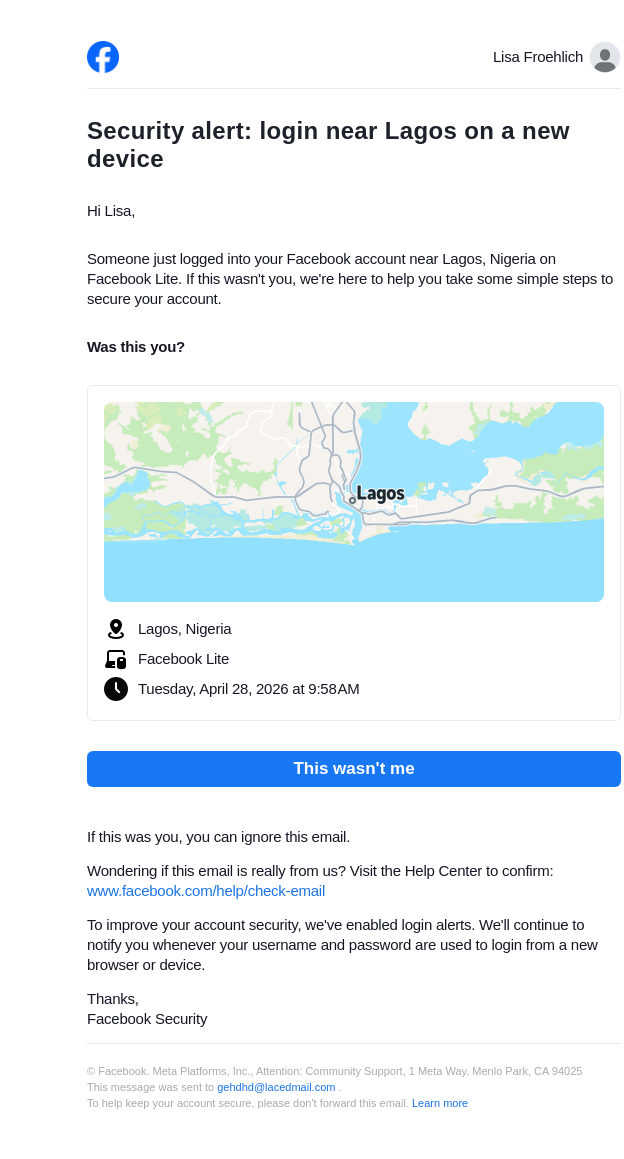This screenshot has height=1159, width=624.
Task: Click the gehdhd@lacedmail.com email link
Action: click(x=276, y=1087)
